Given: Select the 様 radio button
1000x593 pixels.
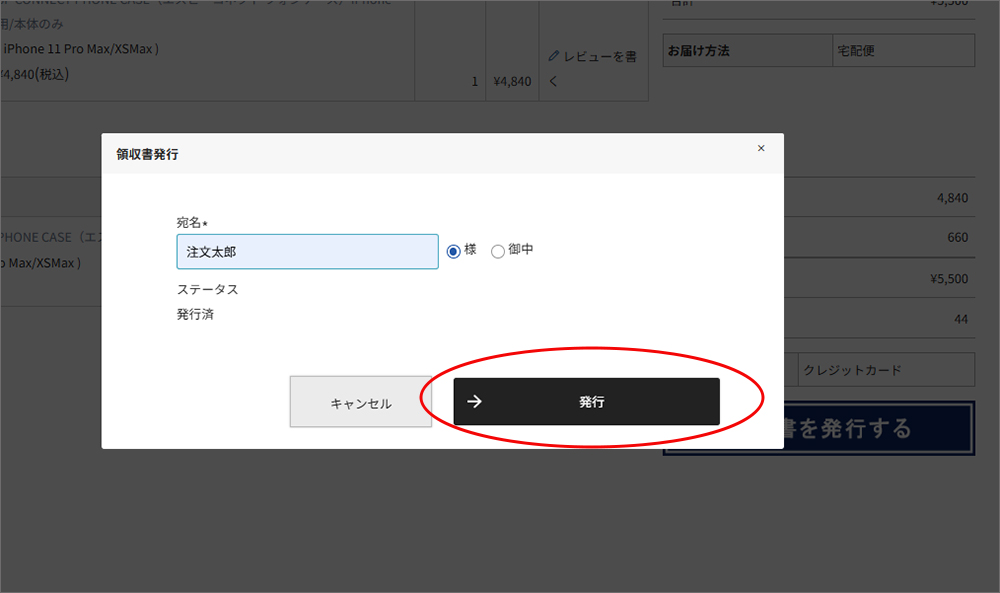Looking at the screenshot, I should coord(453,251).
